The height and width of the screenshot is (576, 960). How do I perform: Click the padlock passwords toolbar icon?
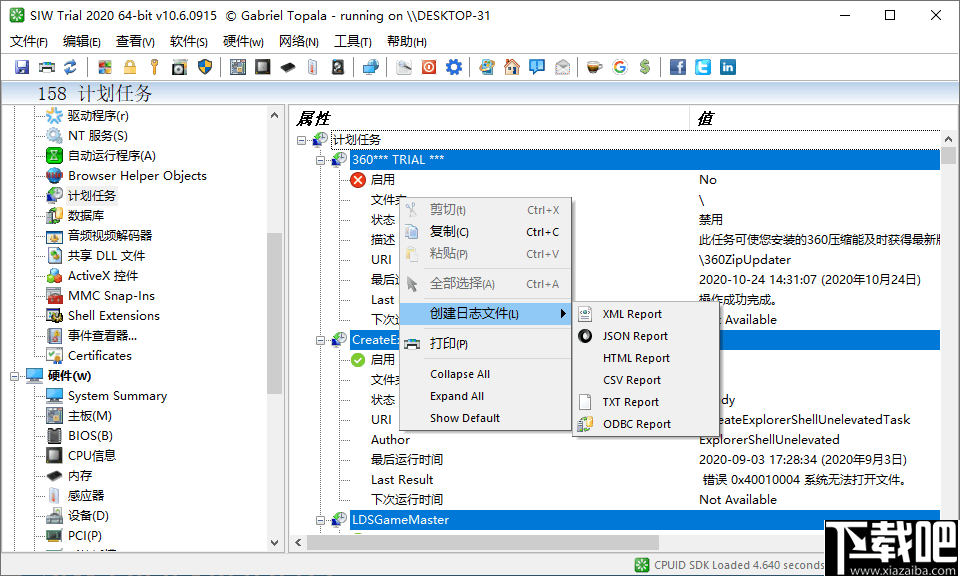point(131,66)
